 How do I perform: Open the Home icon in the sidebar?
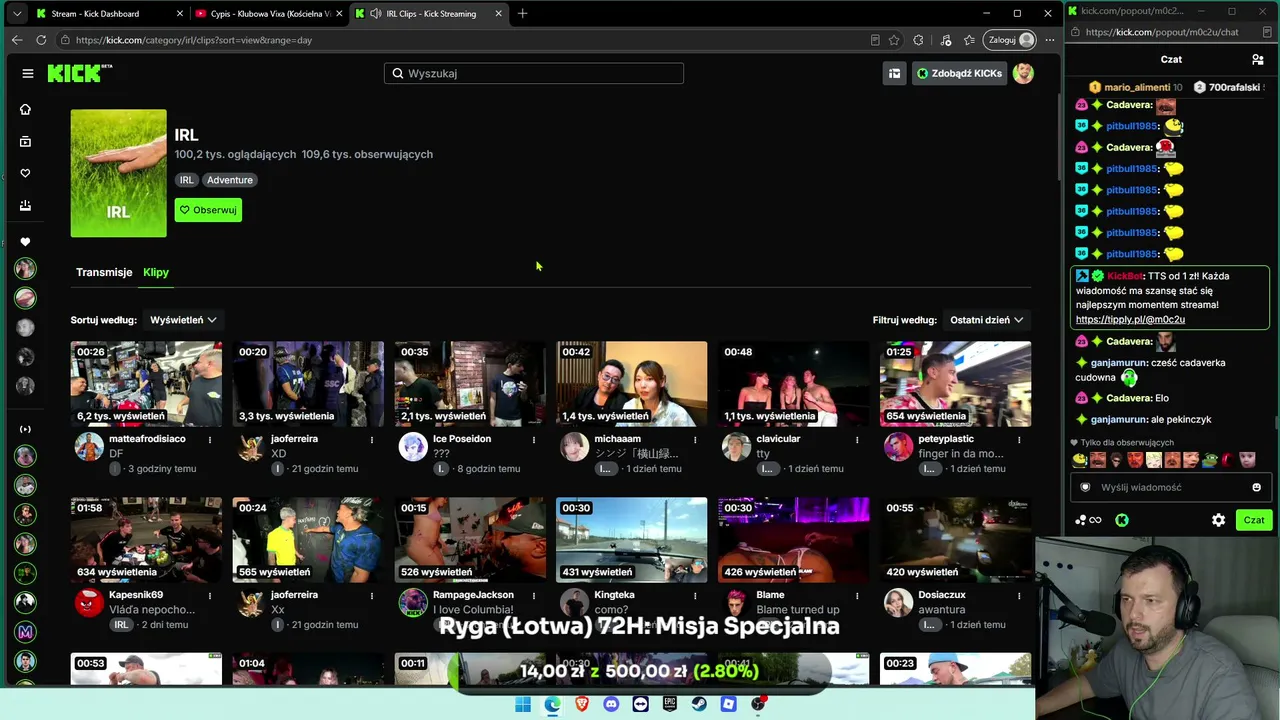coord(26,109)
